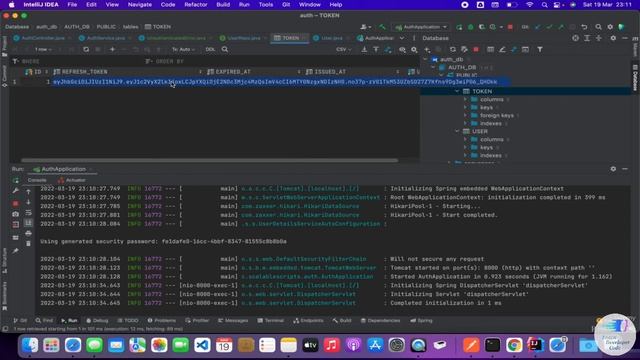Clear console with trash icon

(x=28, y=244)
